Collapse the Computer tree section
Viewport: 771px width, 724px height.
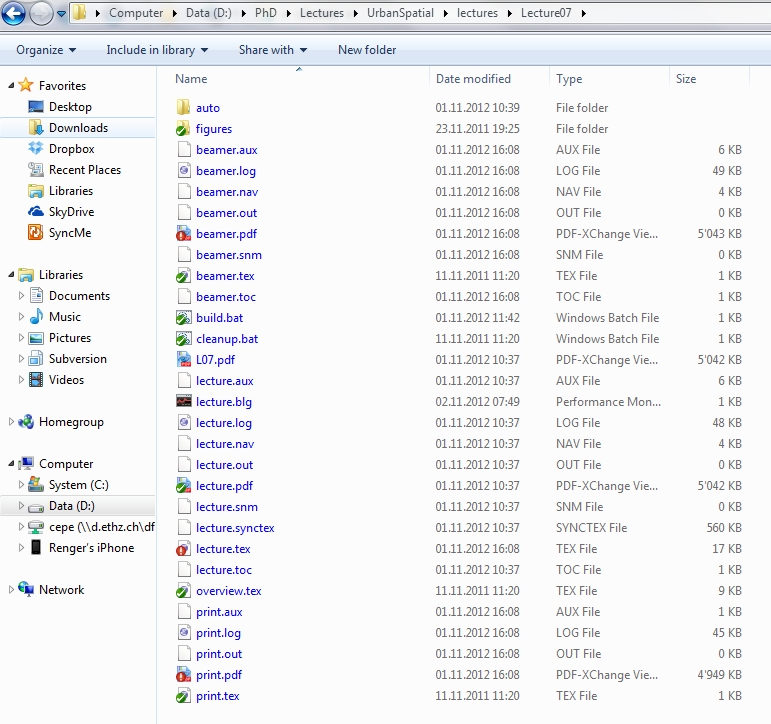pyautogui.click(x=11, y=463)
